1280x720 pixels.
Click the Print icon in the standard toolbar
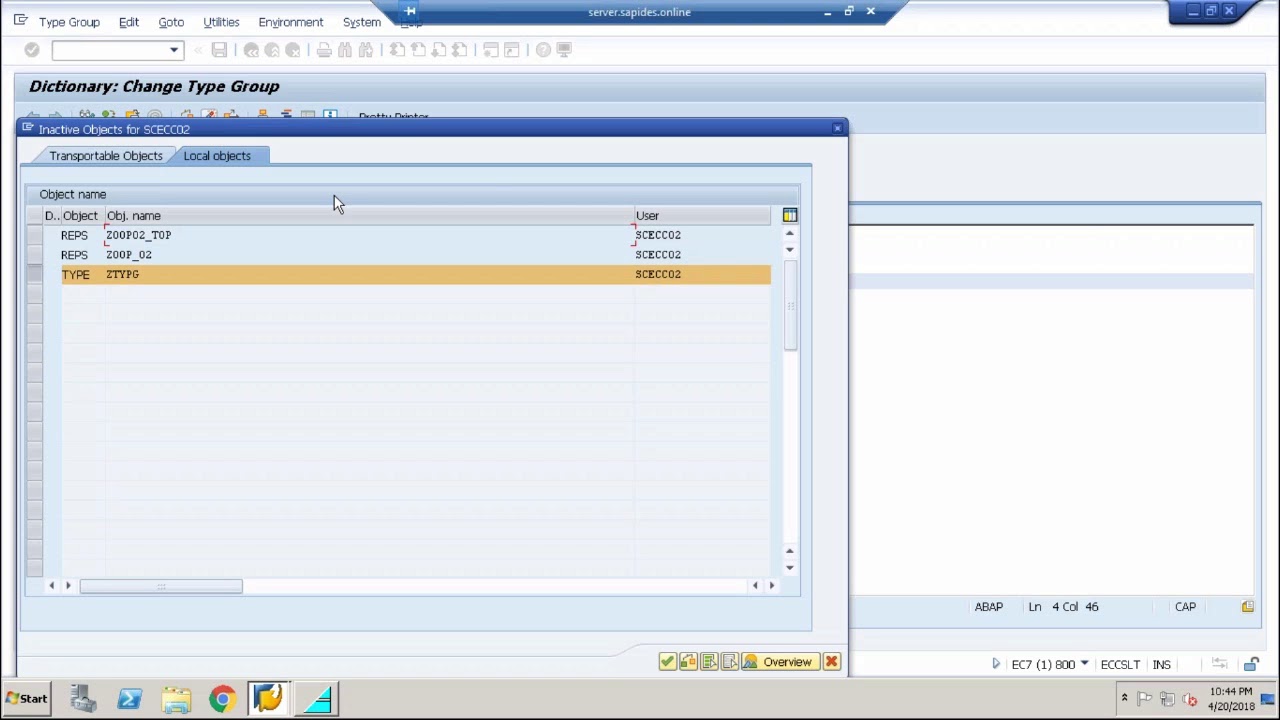pyautogui.click(x=324, y=50)
